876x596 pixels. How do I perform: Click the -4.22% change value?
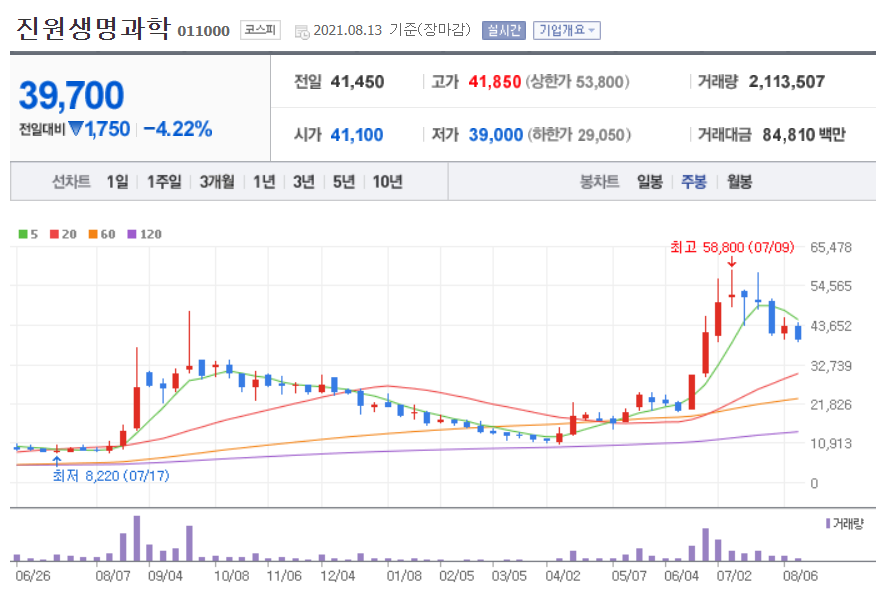(178, 129)
